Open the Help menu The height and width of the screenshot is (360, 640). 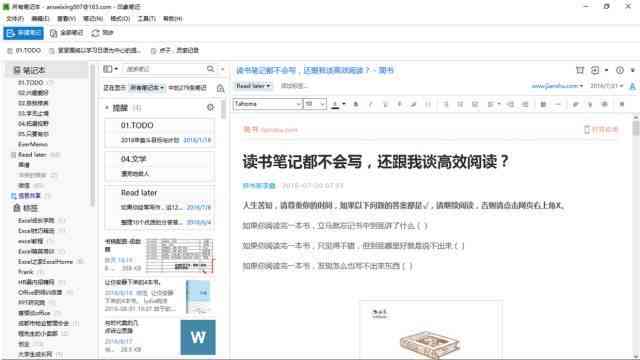[173, 19]
